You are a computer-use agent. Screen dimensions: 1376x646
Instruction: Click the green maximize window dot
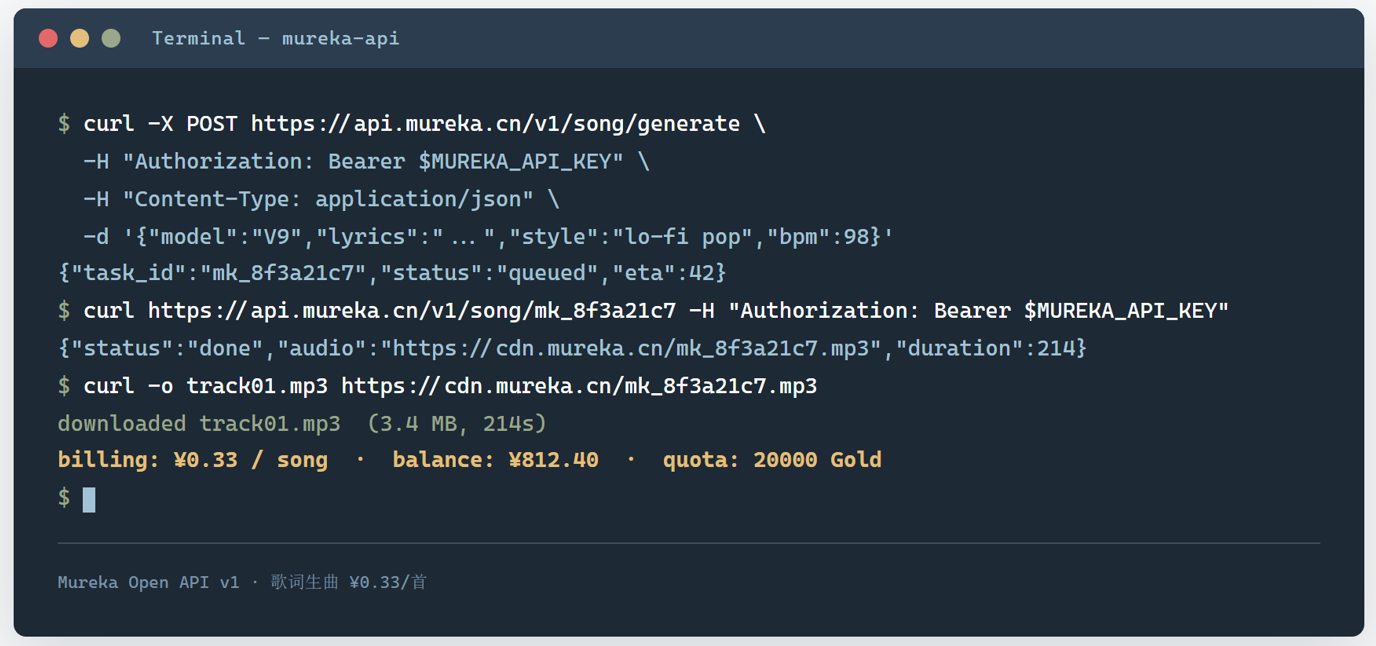pos(111,38)
